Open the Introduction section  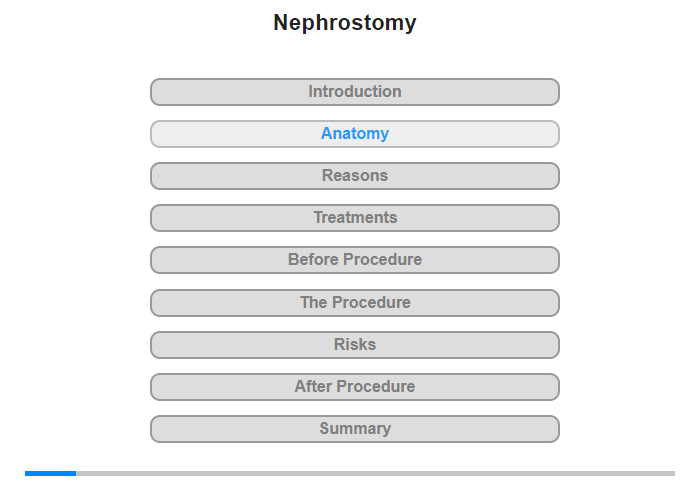[355, 92]
